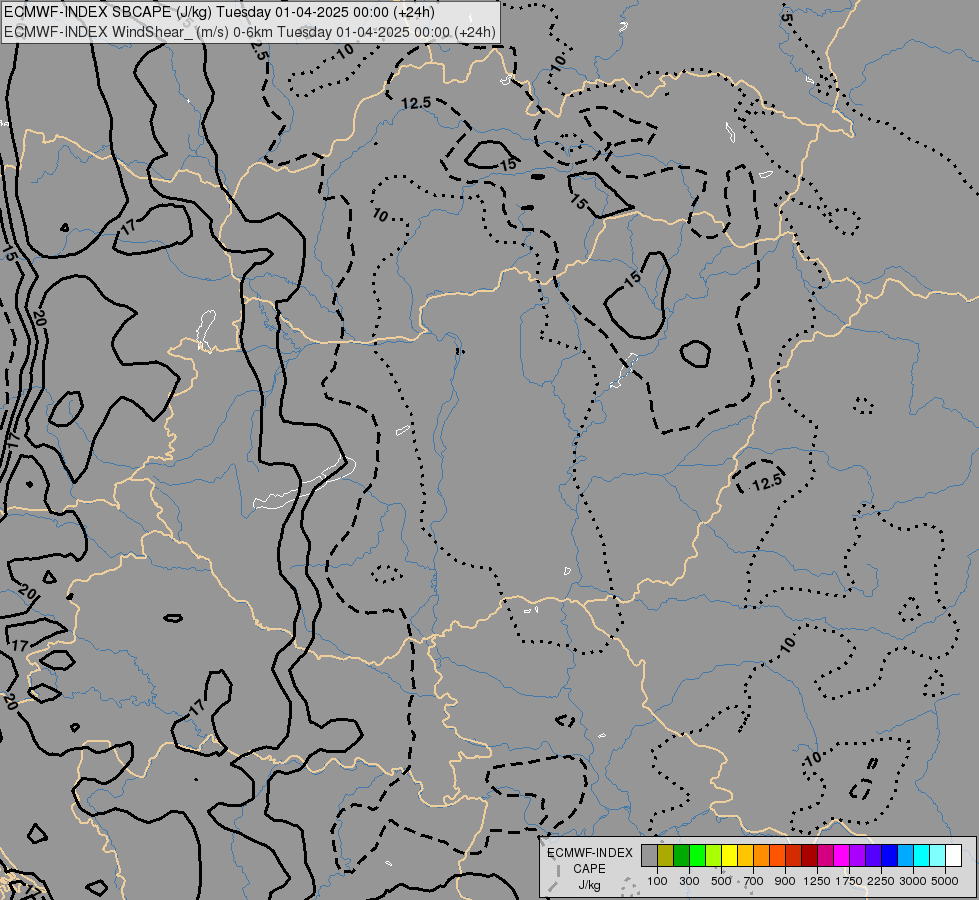979x900 pixels.
Task: Click the 300 value under the legend
Action: (x=689, y=881)
